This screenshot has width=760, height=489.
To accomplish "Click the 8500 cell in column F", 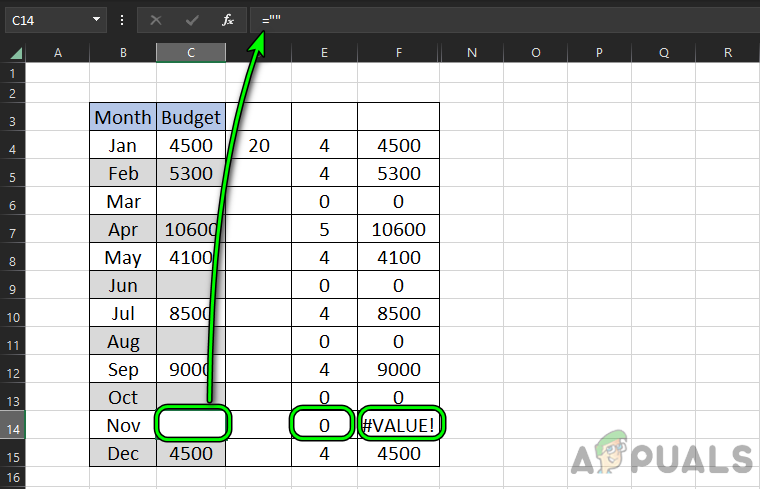I will point(398,313).
